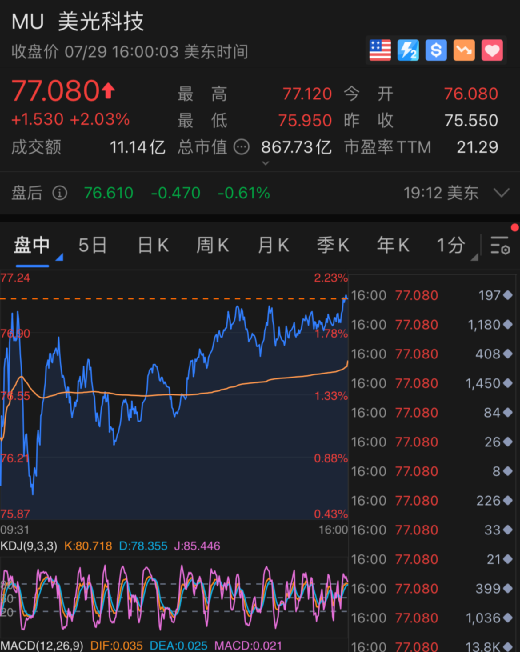This screenshot has height=652, width=520.
Task: Tap the 市盈率TTM value 21.29
Action: (x=478, y=147)
